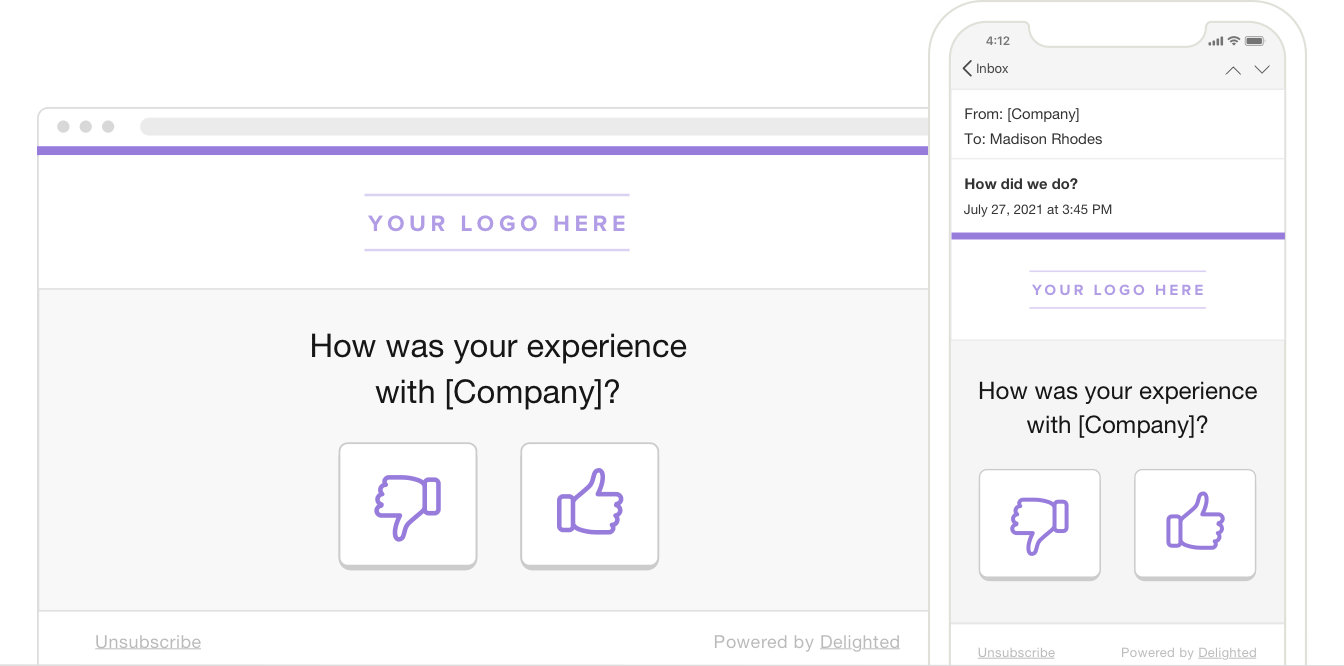Click Unsubscribe link in desktop email

pyautogui.click(x=148, y=642)
